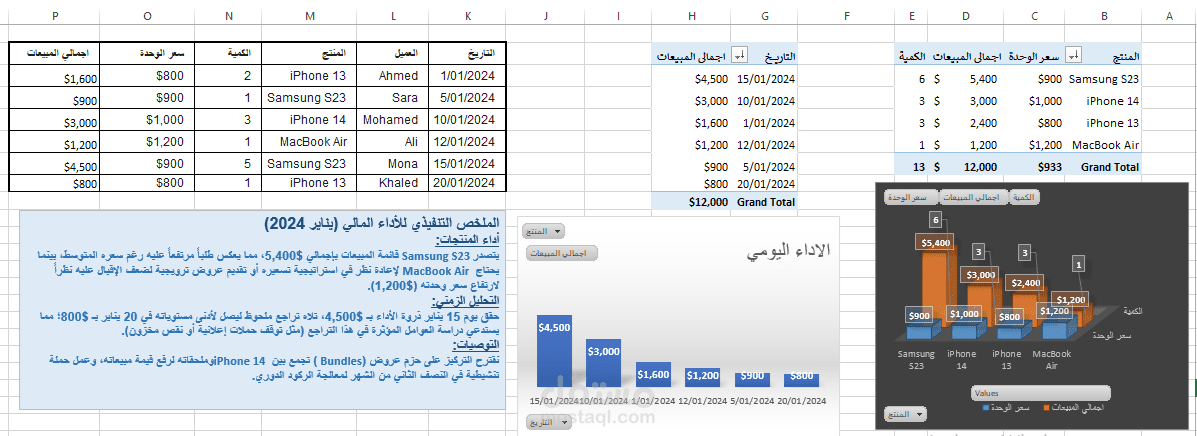Select cell with customer Ahmed
1197x436 pixels.
tap(392, 76)
